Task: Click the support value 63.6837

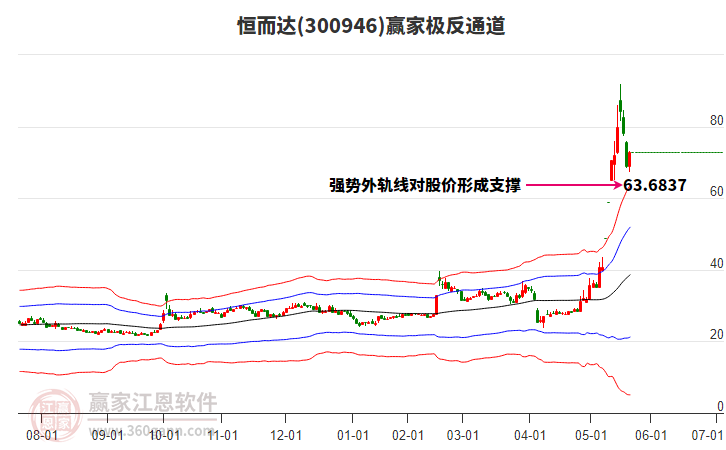Action: tap(655, 185)
